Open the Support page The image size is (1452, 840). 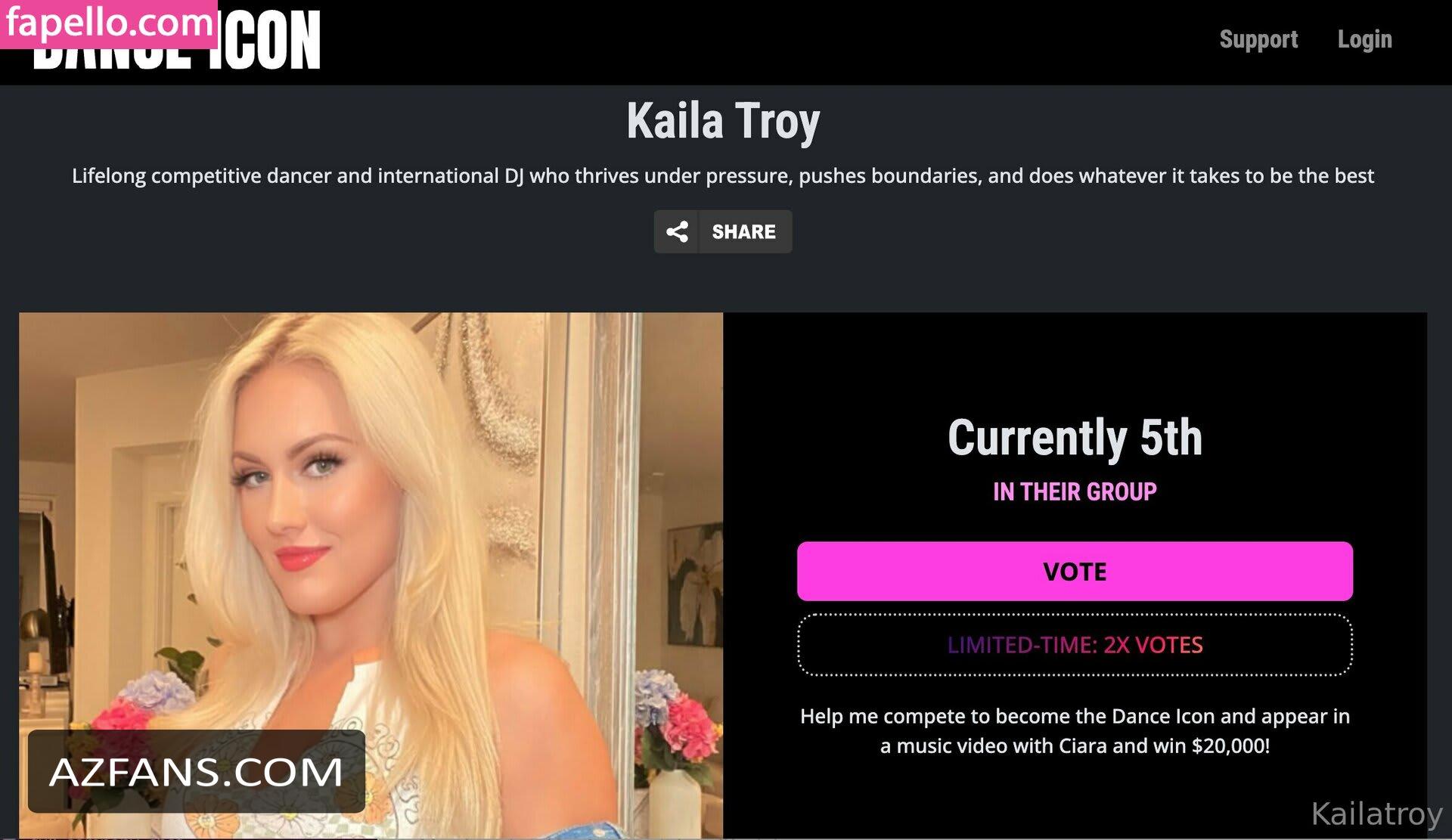[x=1258, y=39]
